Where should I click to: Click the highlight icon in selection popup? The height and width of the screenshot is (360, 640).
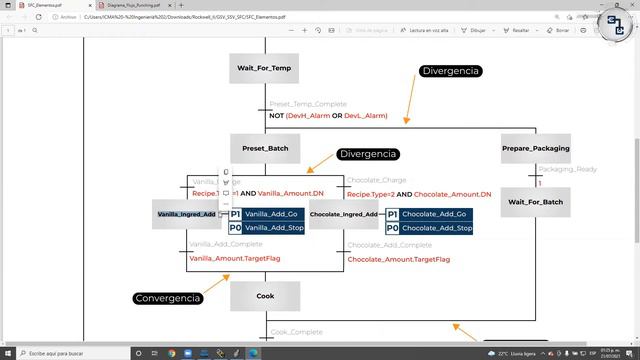click(x=226, y=182)
